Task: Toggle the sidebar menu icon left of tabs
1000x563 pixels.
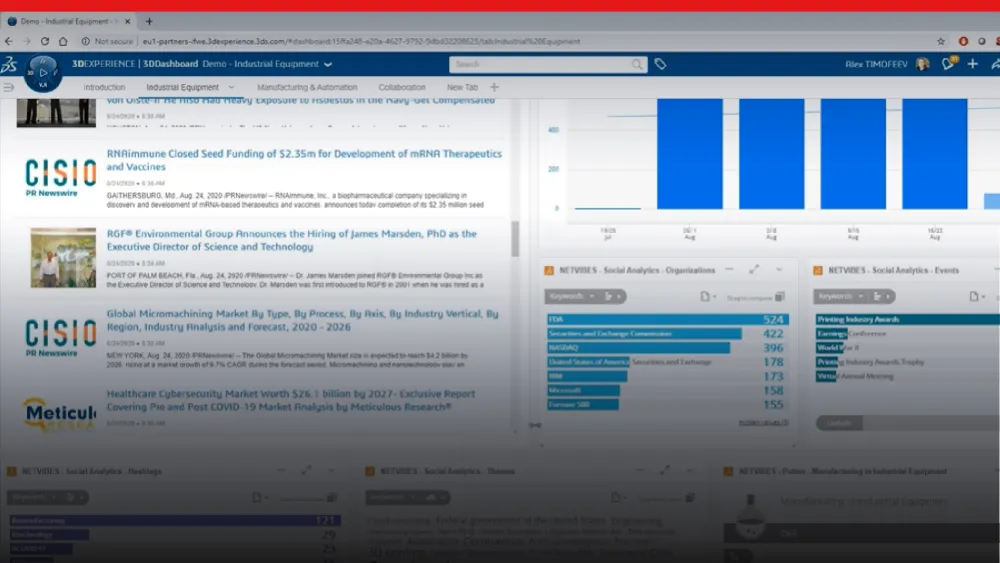Action: (9, 87)
